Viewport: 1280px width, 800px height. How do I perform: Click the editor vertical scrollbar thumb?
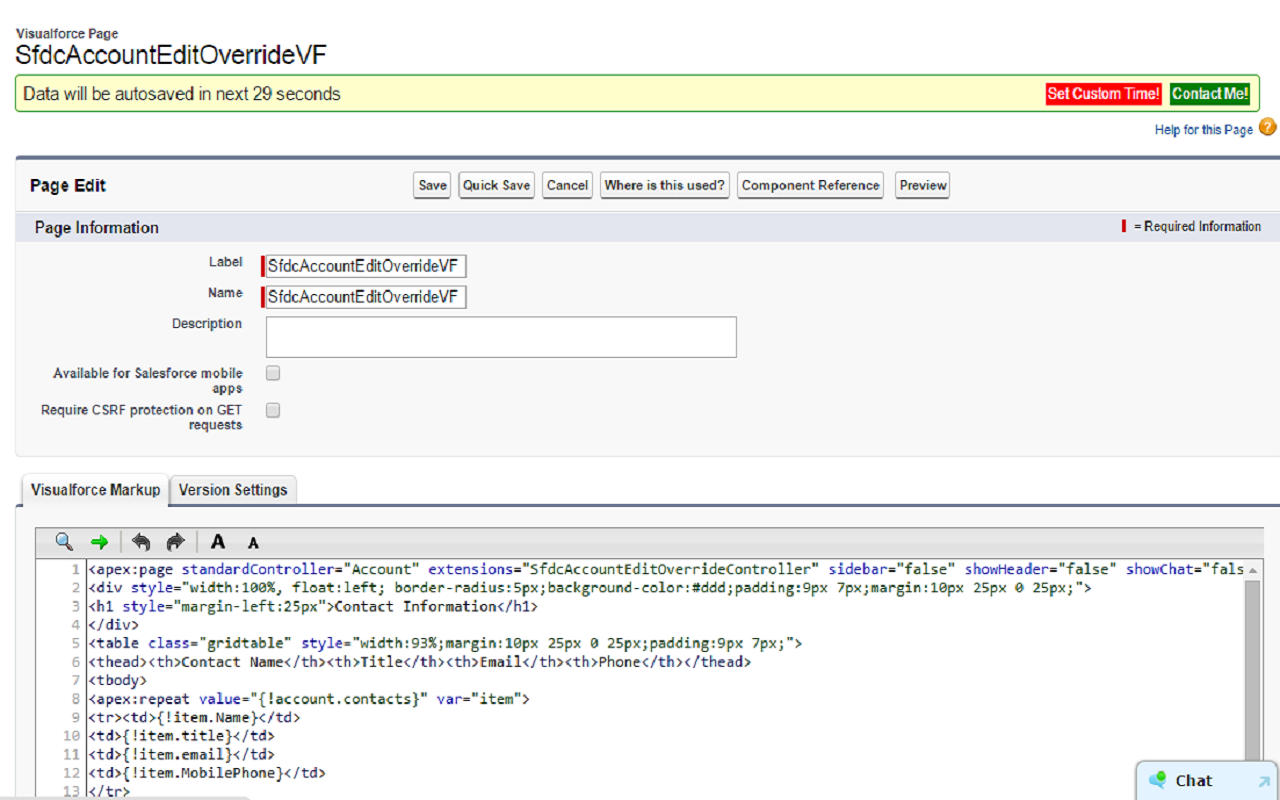(x=1252, y=672)
